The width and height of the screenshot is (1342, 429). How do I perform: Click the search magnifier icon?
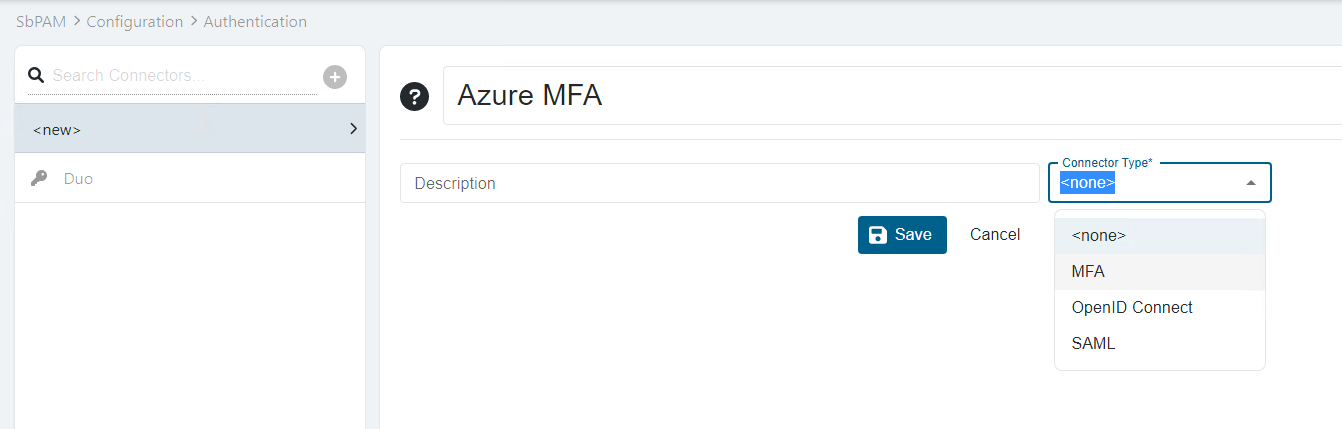pos(36,76)
